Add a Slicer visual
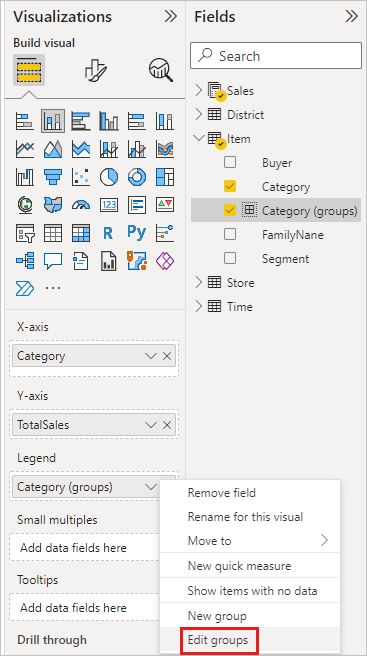Image resolution: width=367 pixels, height=656 pixels. tap(24, 233)
